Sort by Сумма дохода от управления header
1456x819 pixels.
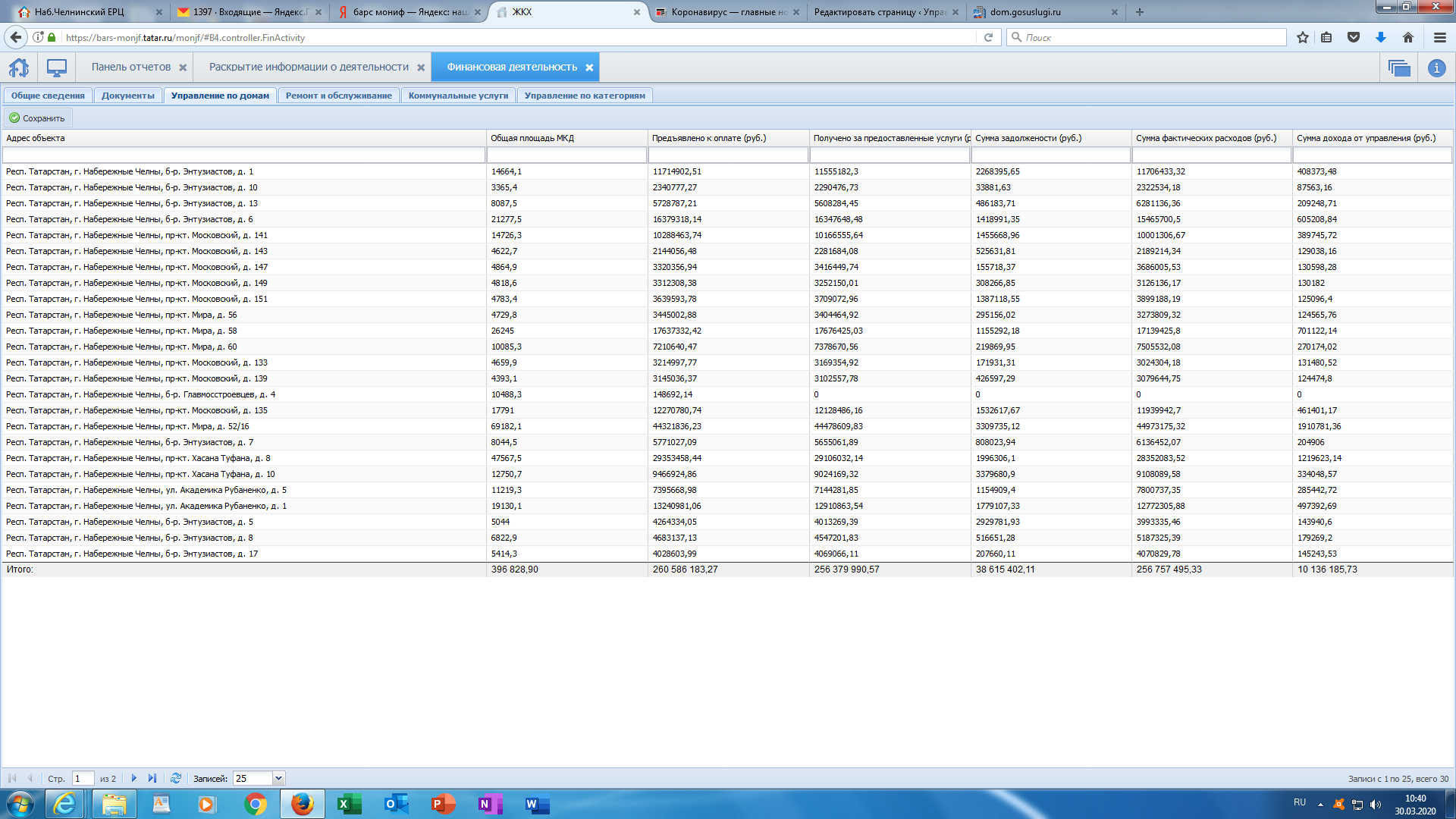[x=1373, y=138]
